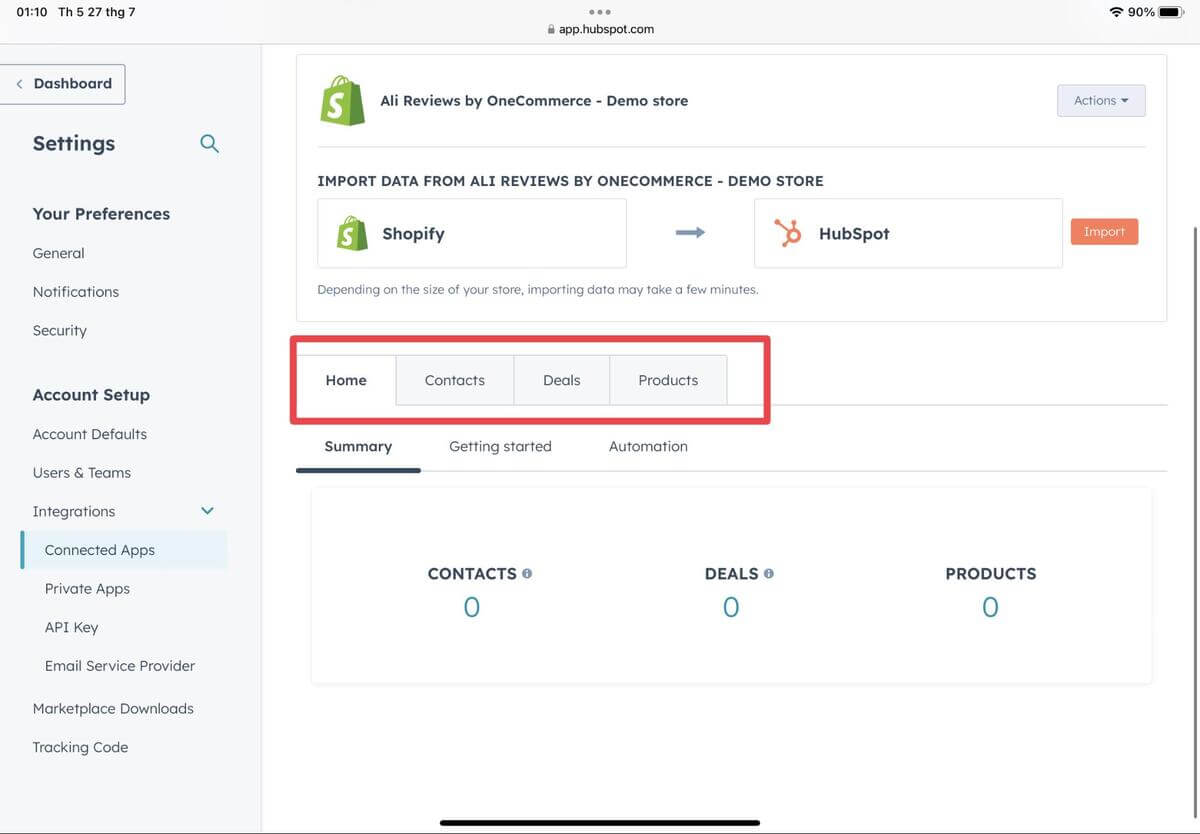Click the HubSpot destination box
This screenshot has width=1200, height=834.
pyautogui.click(x=908, y=233)
